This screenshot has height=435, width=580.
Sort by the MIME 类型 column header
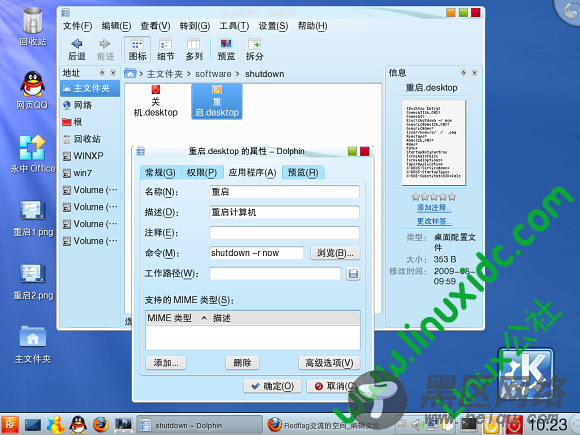(178, 318)
